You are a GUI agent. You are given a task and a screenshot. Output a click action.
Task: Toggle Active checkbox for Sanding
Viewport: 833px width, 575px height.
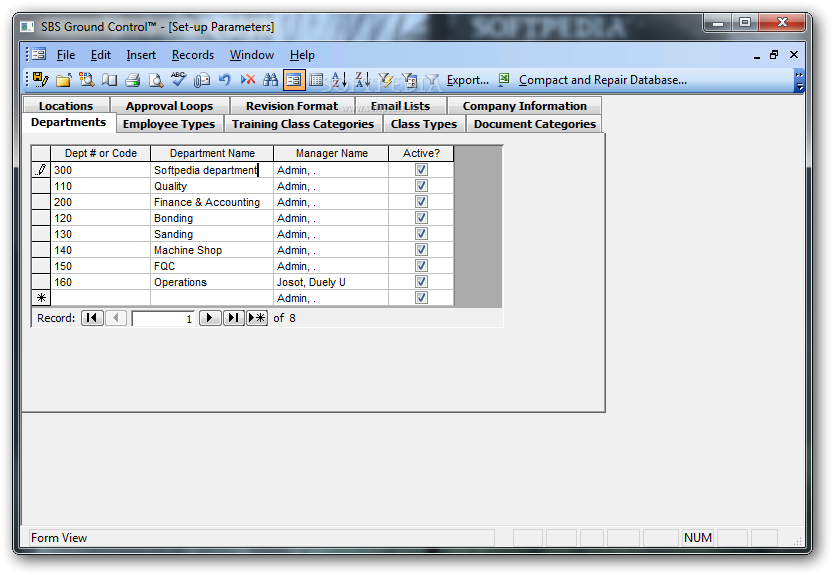421,233
